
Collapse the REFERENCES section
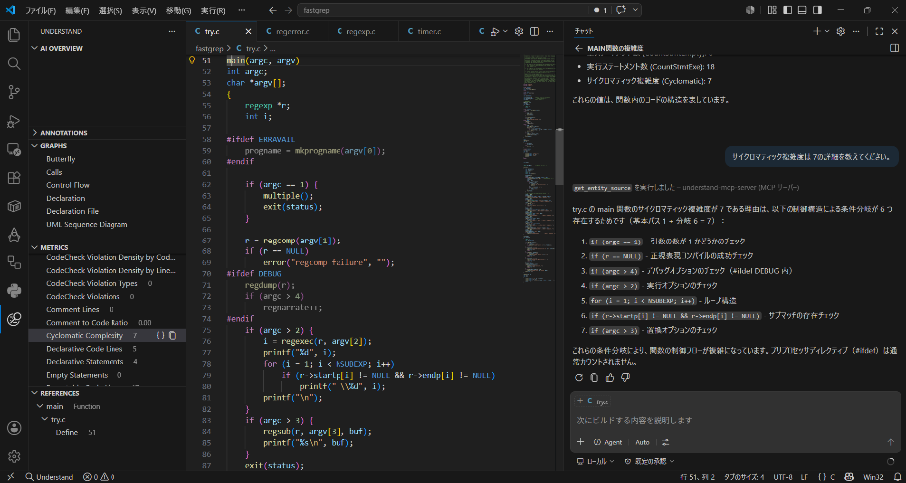pyautogui.click(x=60, y=393)
